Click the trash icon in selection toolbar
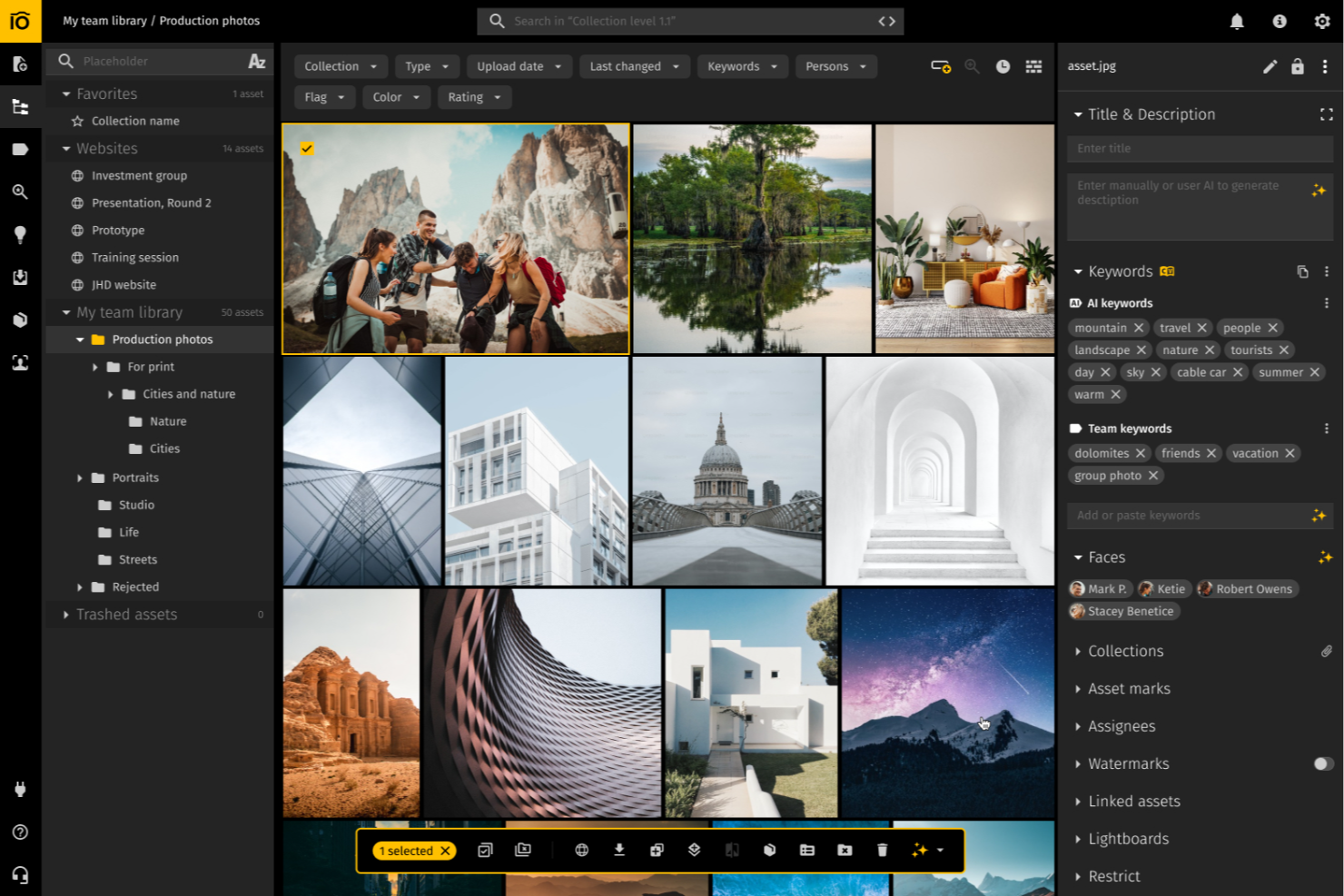 pos(882,850)
